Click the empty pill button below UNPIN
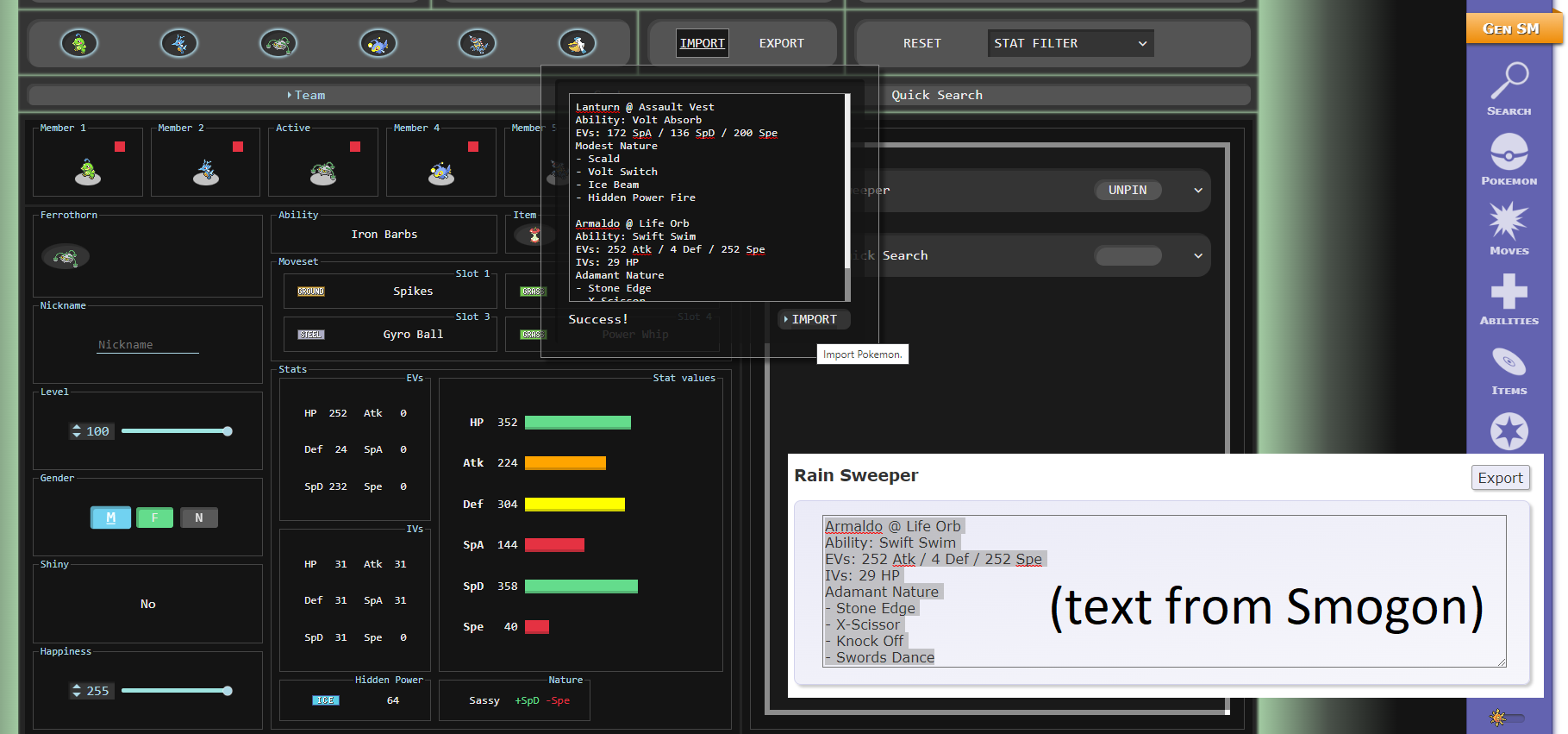The height and width of the screenshot is (734, 1568). pos(1128,255)
